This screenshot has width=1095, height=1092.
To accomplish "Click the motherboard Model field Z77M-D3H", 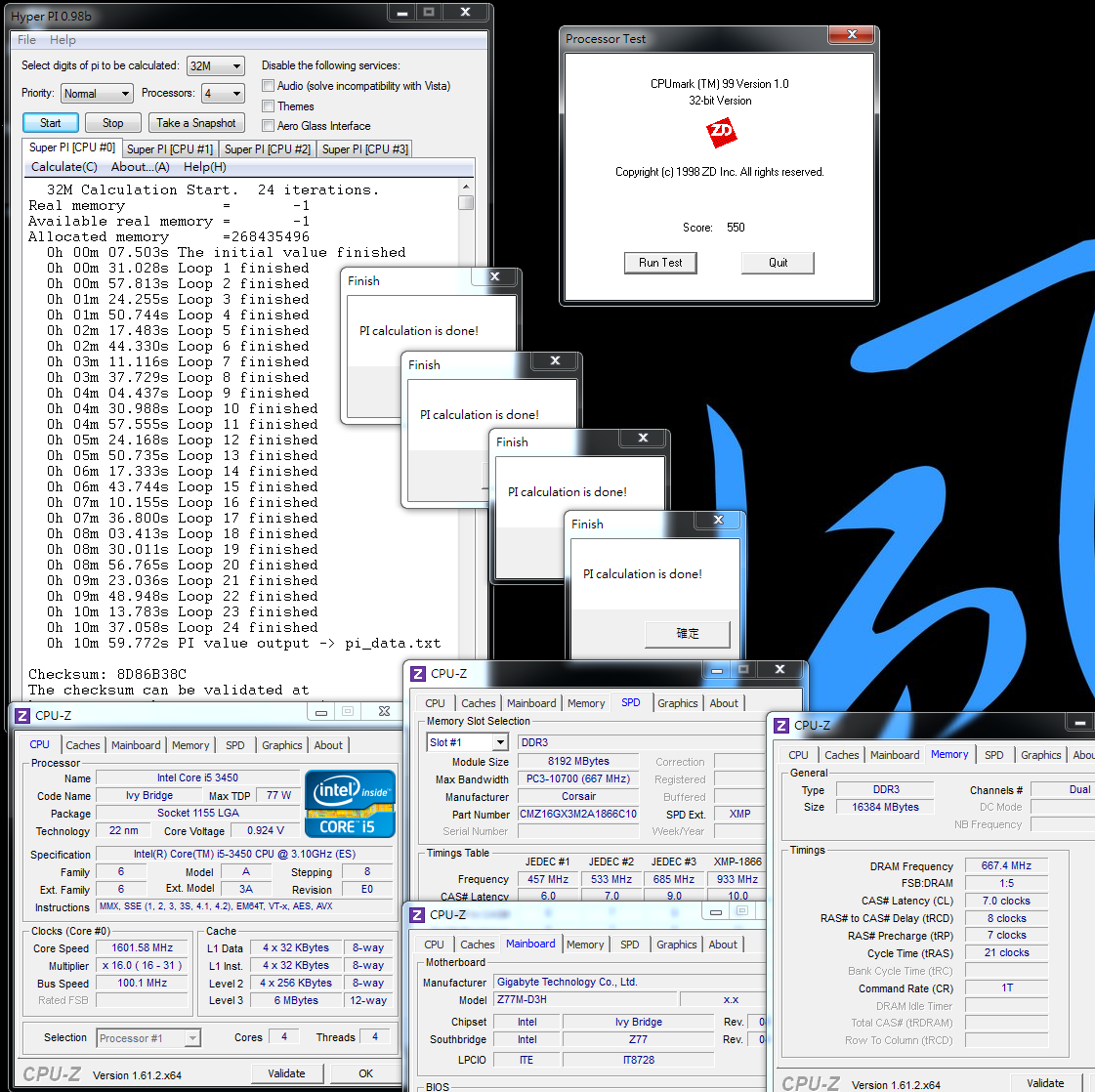I will 585,999.
